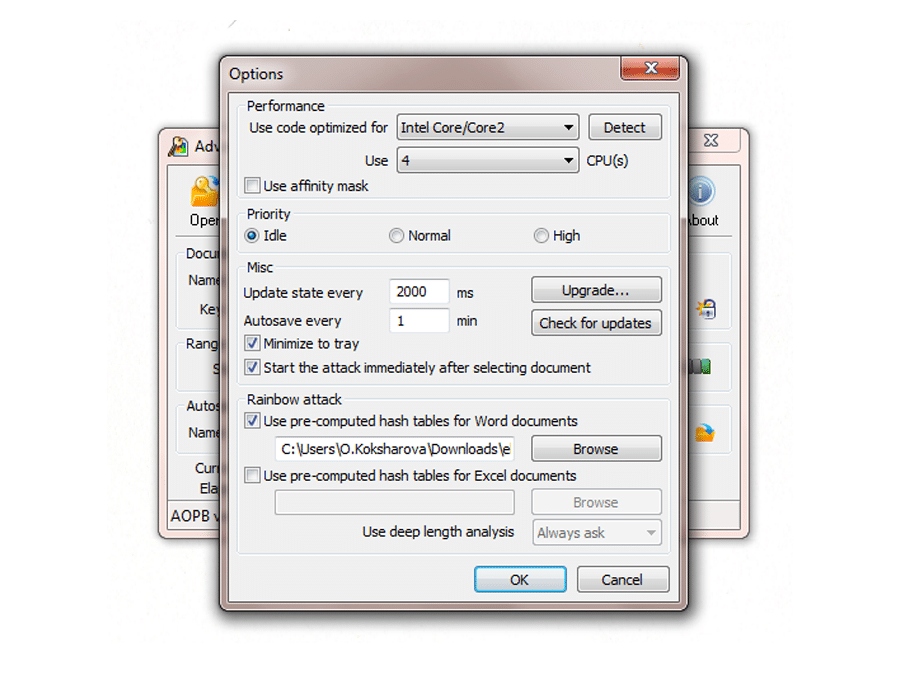Close the Options dialog with X
The width and height of the screenshot is (900, 675).
pyautogui.click(x=651, y=69)
